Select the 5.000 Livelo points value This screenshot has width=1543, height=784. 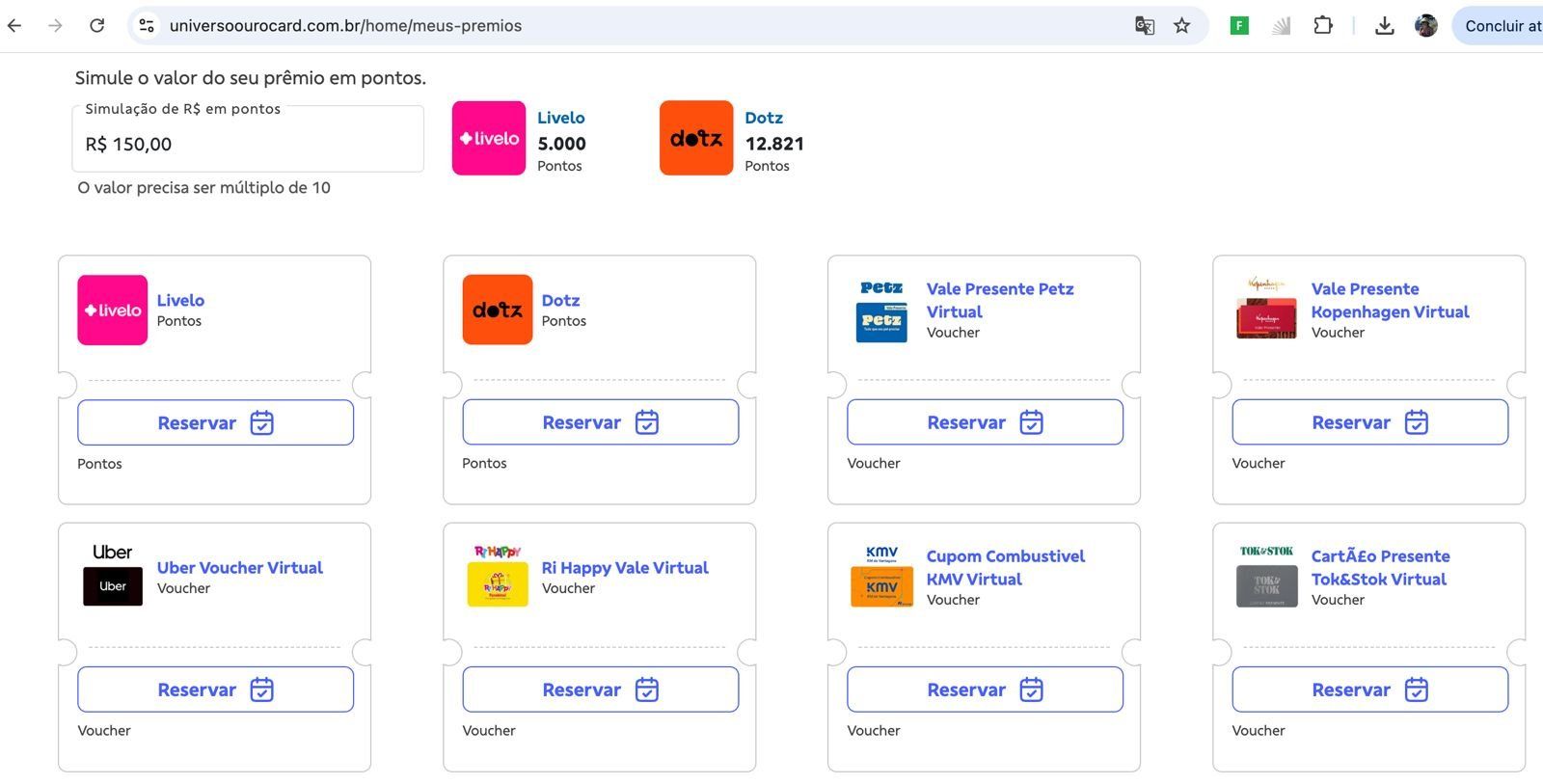[561, 144]
